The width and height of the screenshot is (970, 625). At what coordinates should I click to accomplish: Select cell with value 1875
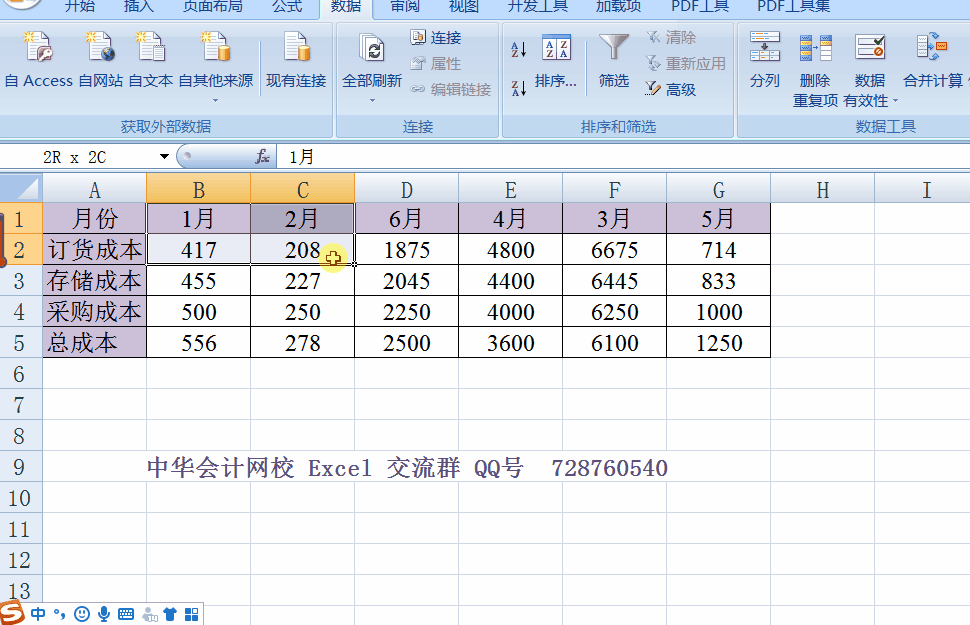click(x=406, y=250)
